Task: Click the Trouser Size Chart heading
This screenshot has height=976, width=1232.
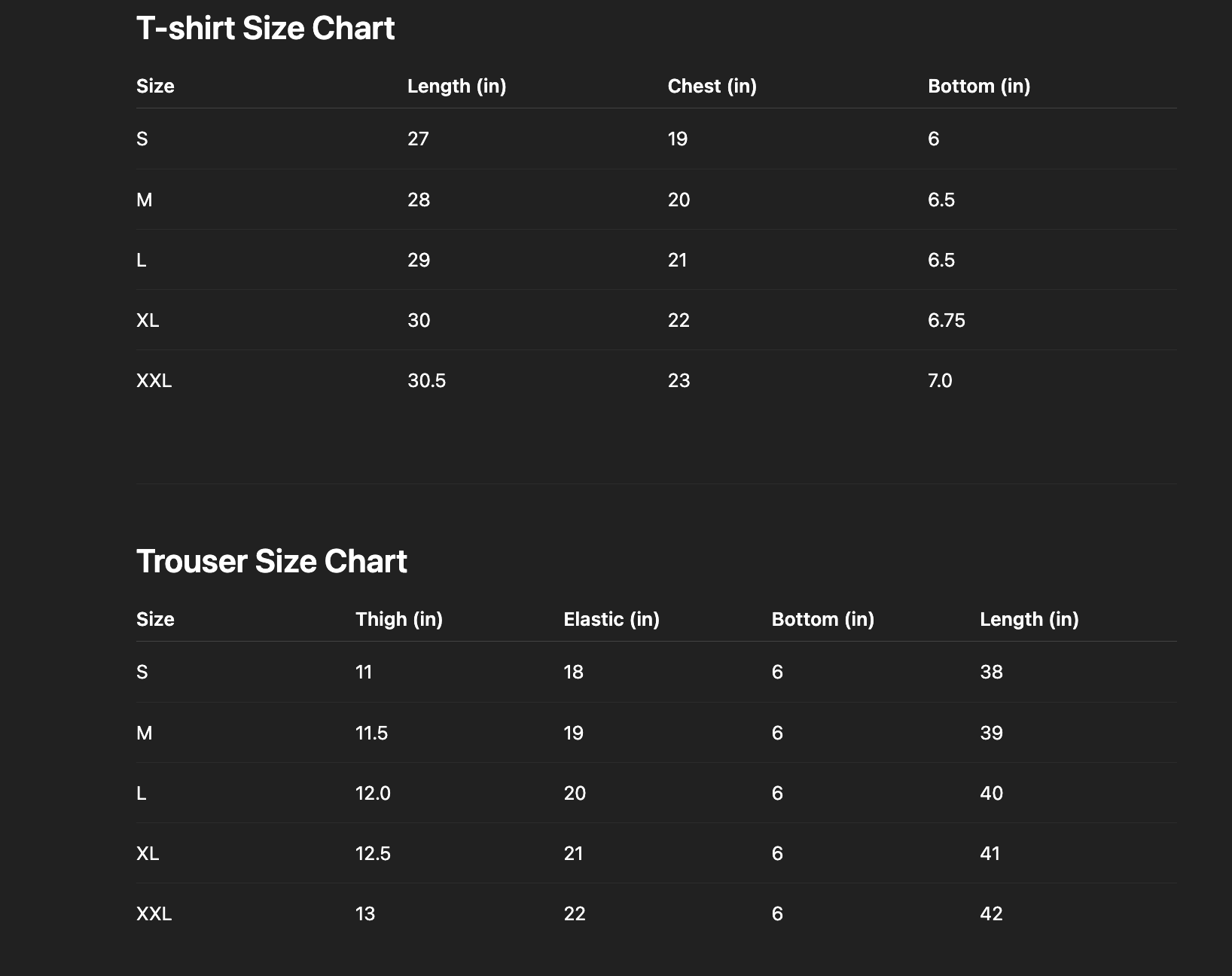Action: coord(271,562)
